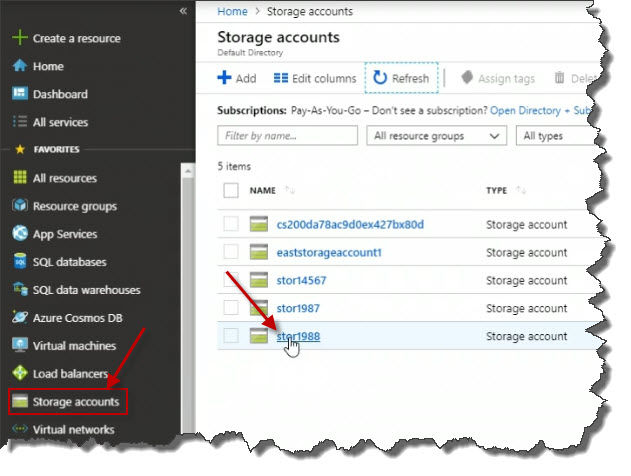Screen dimensions: 631x476
Task: Go to Dashboard in sidebar menu
Action: click(60, 94)
